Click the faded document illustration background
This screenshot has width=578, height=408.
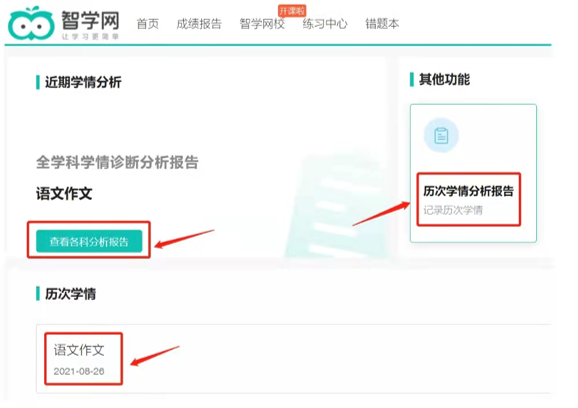(335, 206)
